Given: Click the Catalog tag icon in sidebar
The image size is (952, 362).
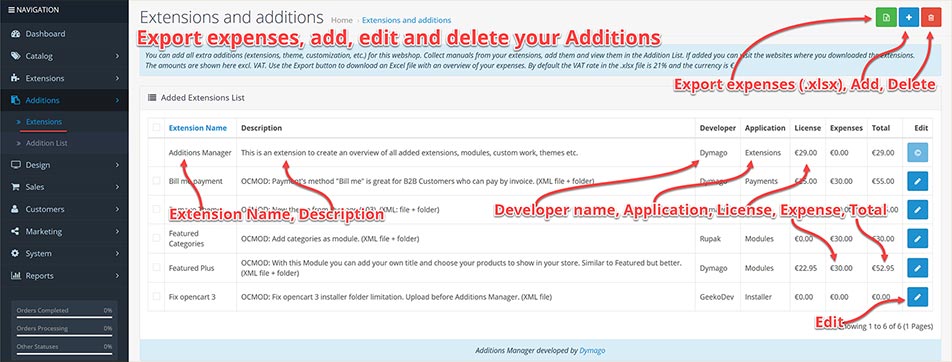Looking at the screenshot, I should point(16,56).
